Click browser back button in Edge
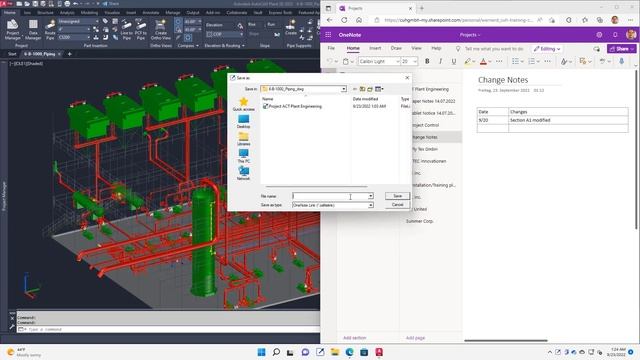Image resolution: width=640 pixels, height=360 pixels. pyautogui.click(x=330, y=20)
